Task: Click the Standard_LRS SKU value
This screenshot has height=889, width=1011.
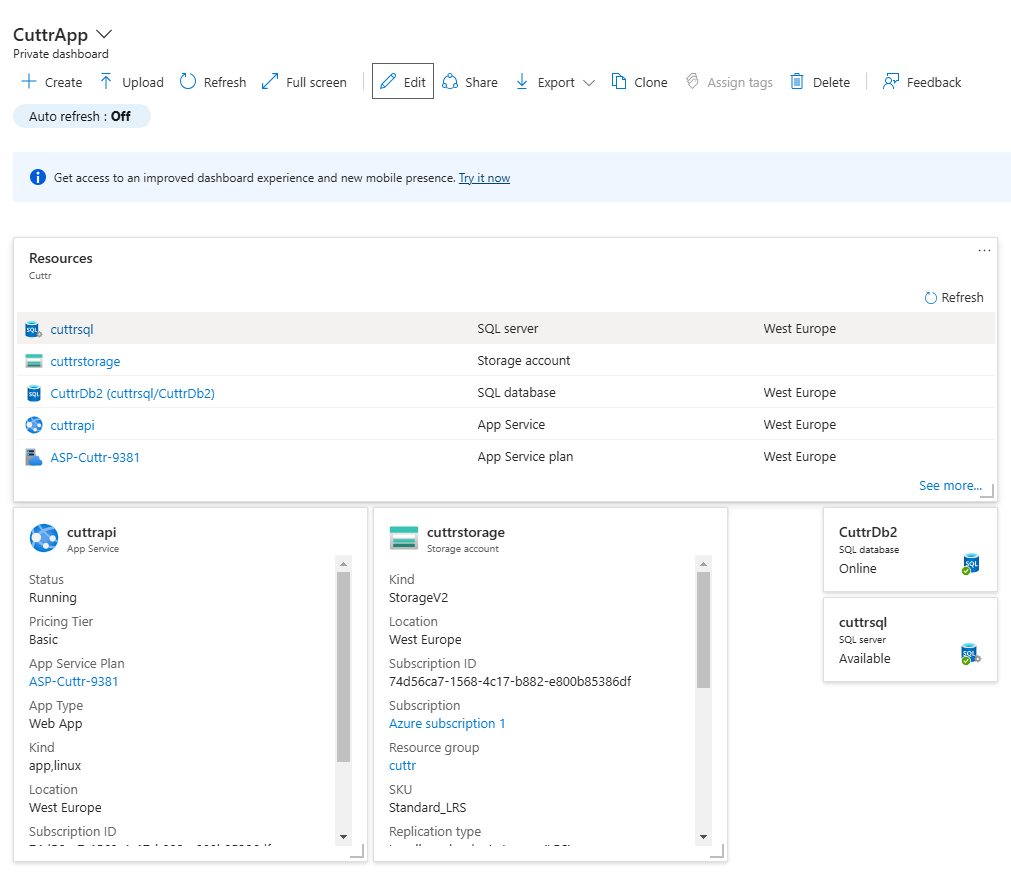Action: (x=427, y=808)
